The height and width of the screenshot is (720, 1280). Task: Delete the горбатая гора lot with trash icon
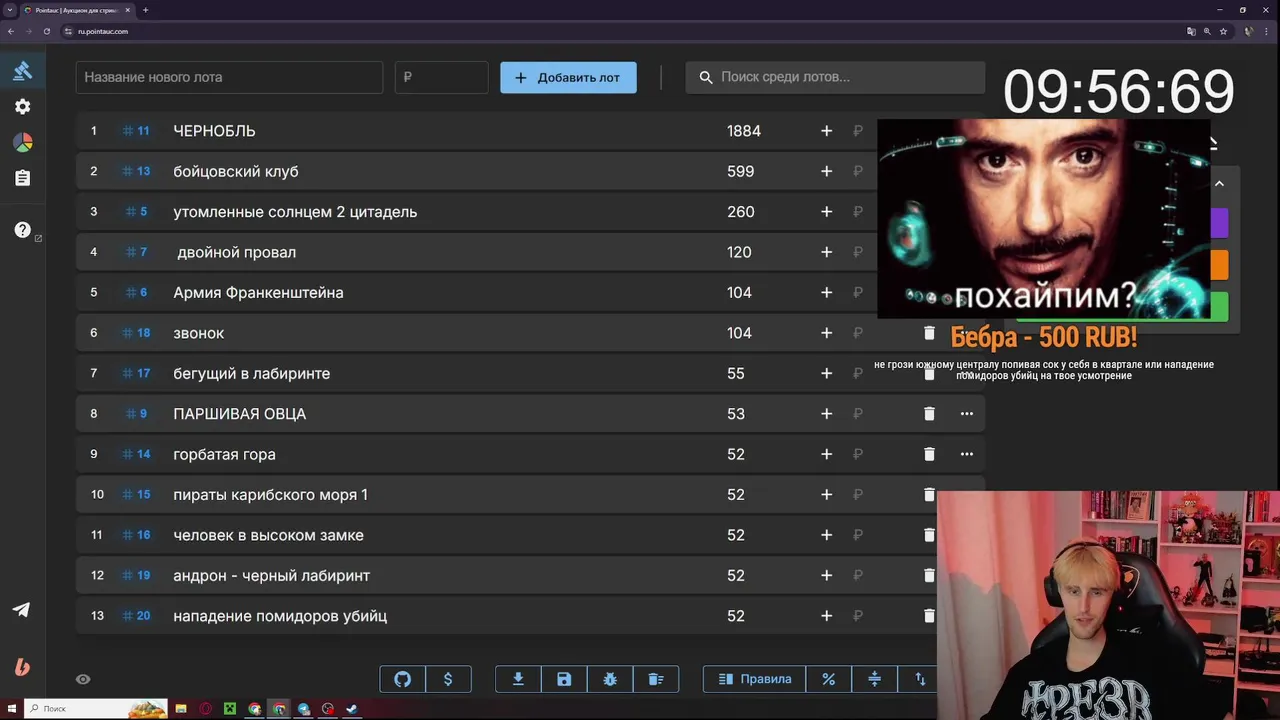(929, 454)
